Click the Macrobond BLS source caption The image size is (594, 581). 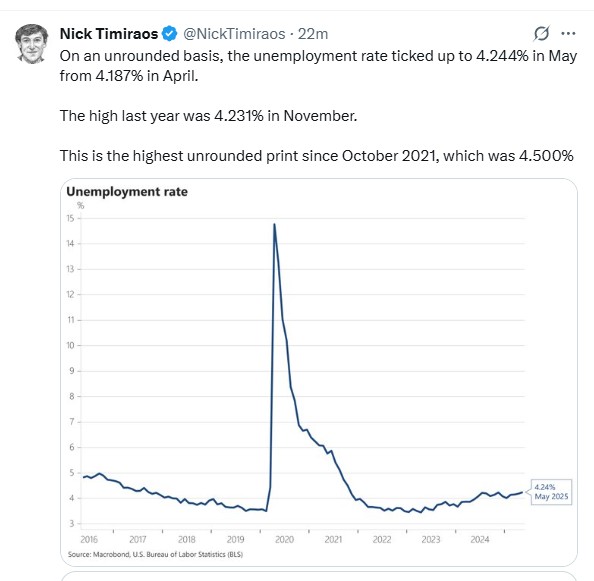click(155, 554)
